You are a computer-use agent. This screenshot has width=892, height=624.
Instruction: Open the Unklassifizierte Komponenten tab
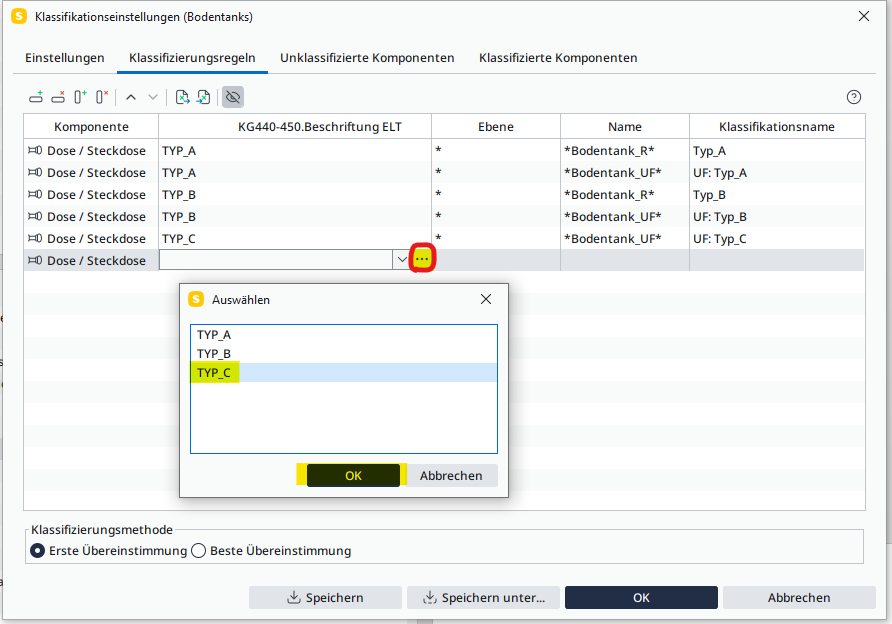tap(367, 58)
